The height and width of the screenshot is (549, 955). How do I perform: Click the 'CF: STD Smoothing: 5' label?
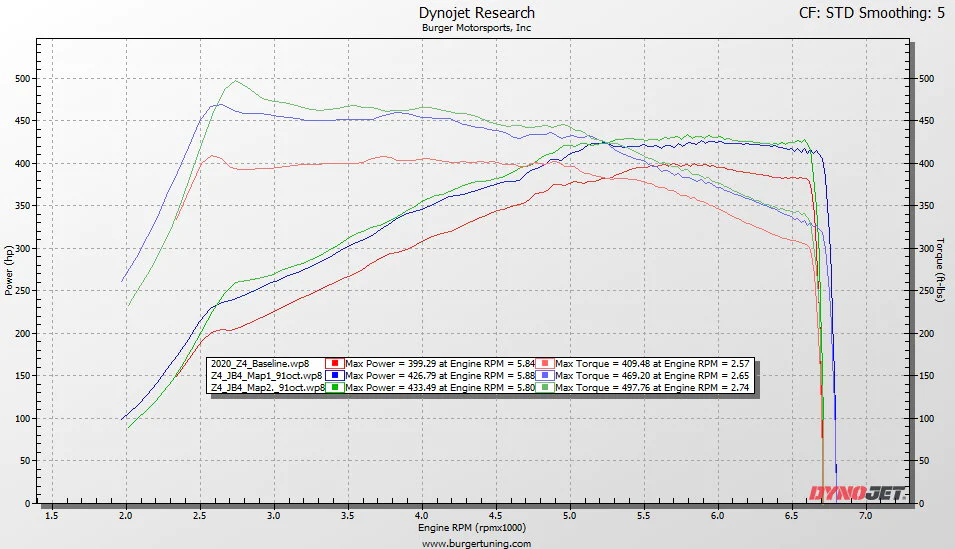[872, 13]
